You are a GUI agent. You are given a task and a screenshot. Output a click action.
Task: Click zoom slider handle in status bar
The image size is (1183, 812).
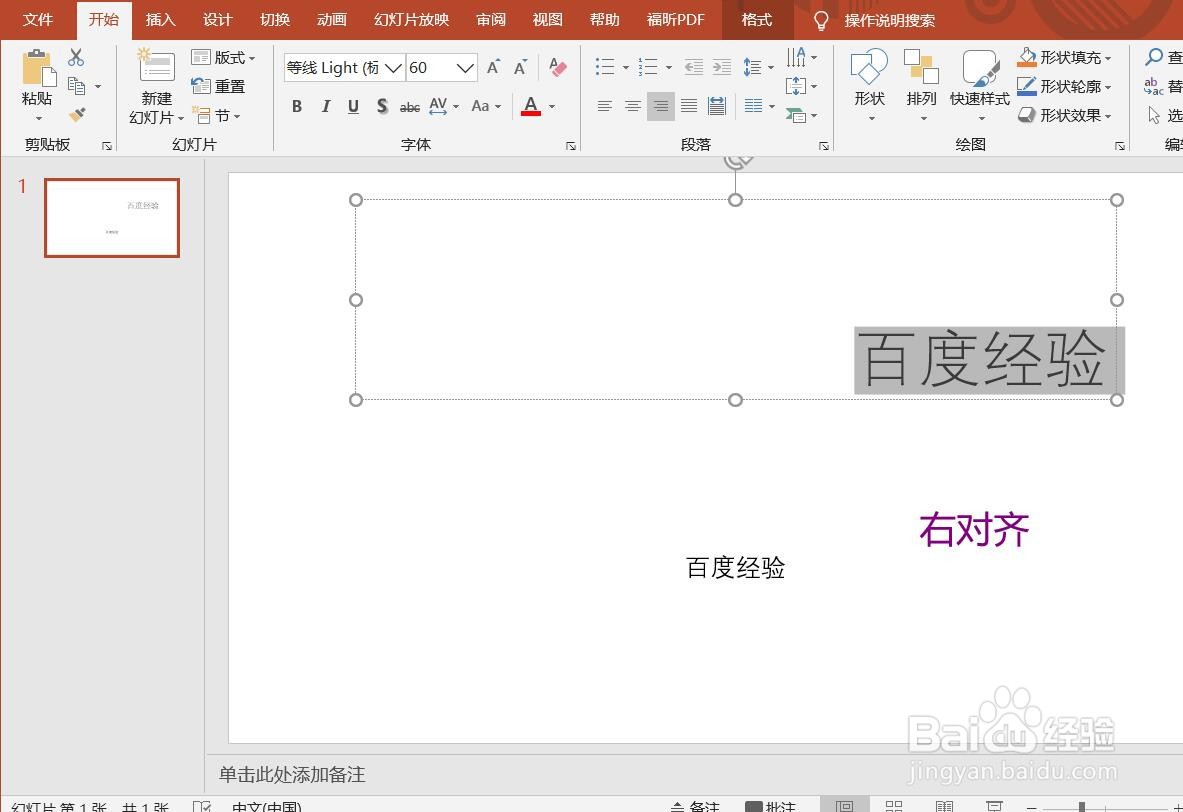1082,807
